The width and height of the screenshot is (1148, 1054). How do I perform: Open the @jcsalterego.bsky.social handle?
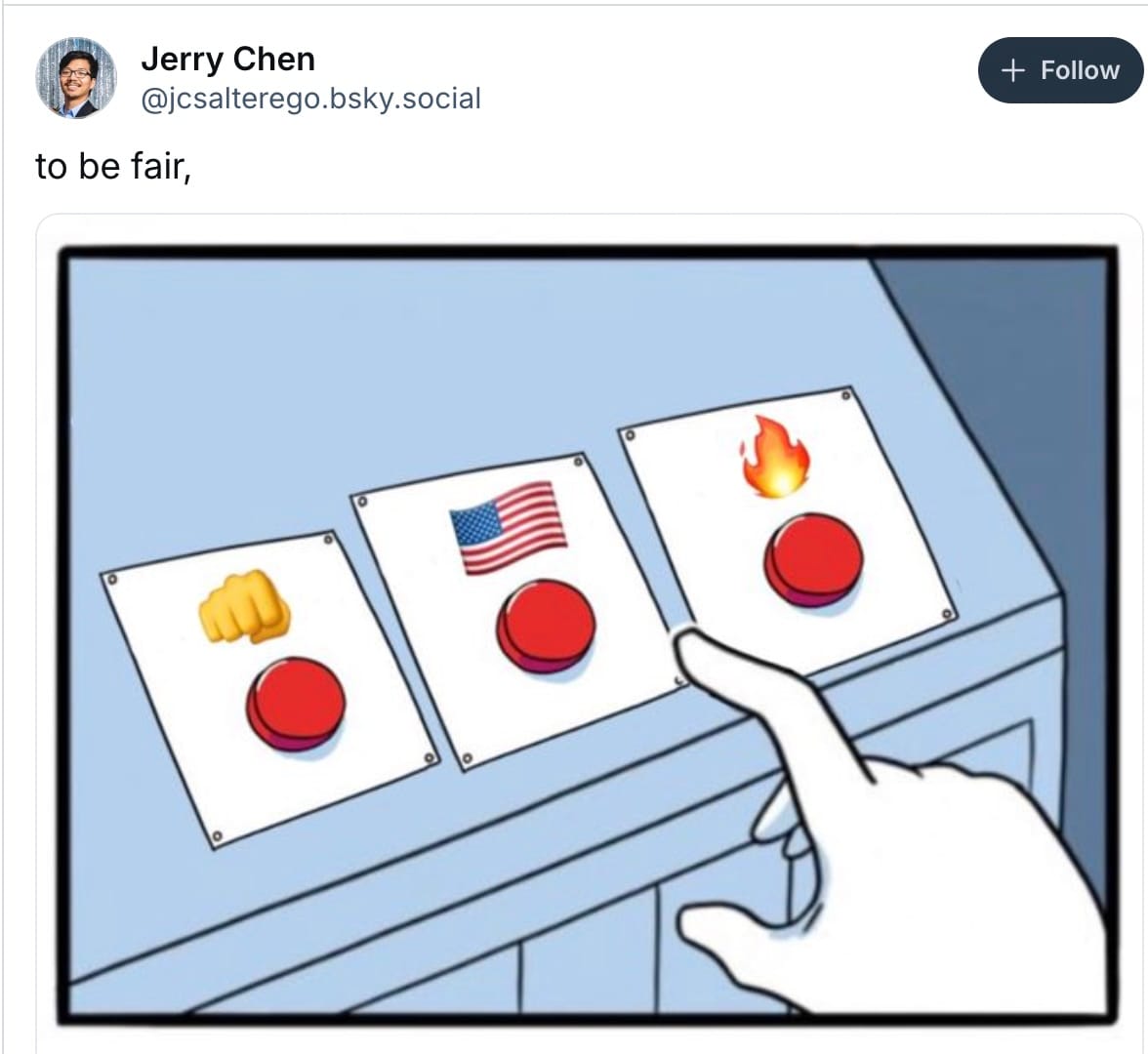(x=310, y=99)
